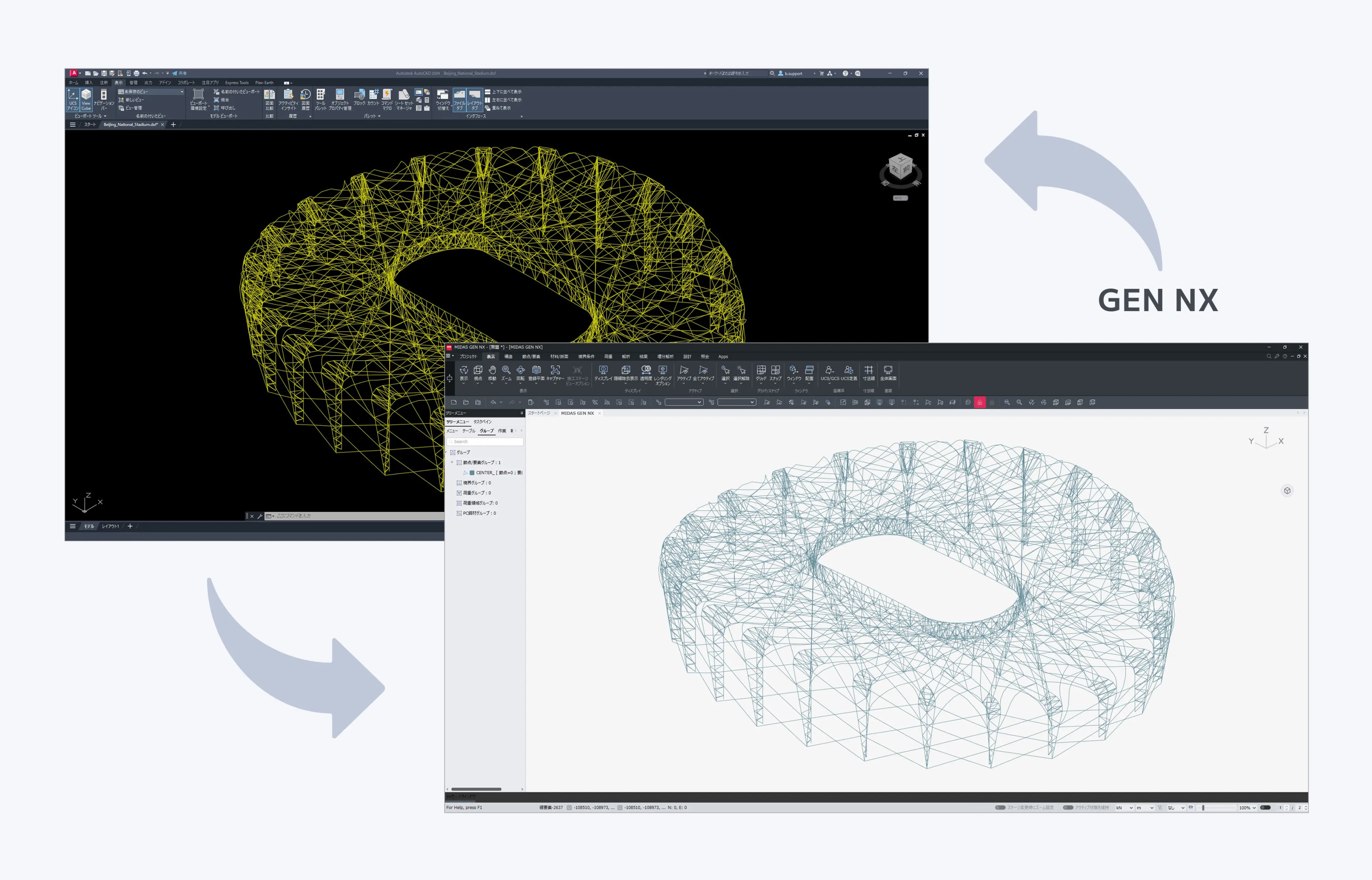The height and width of the screenshot is (880, 1372).
Task: Click the 共有 share button in AutoCAD
Action: pyautogui.click(x=179, y=73)
